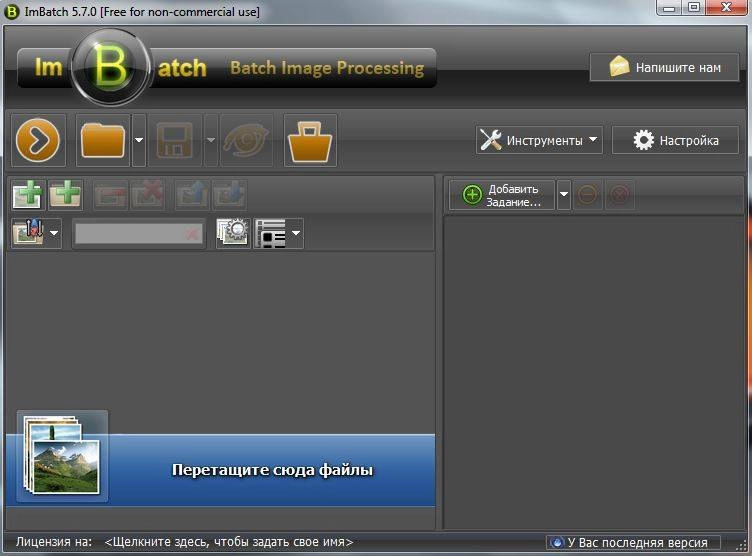
Task: Click the greyed remove image minus icon
Action: pos(111,195)
